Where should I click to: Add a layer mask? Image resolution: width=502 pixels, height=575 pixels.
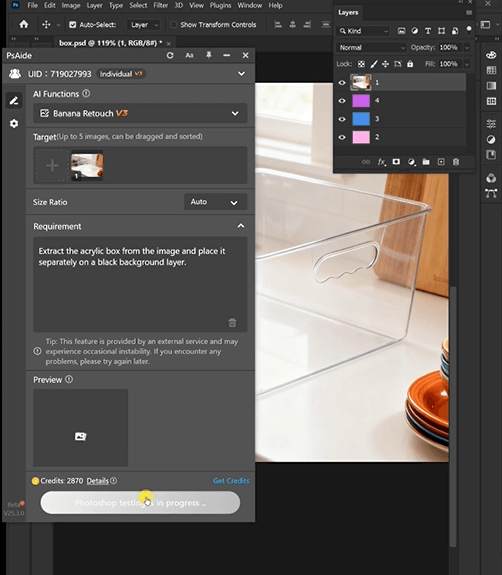point(396,162)
